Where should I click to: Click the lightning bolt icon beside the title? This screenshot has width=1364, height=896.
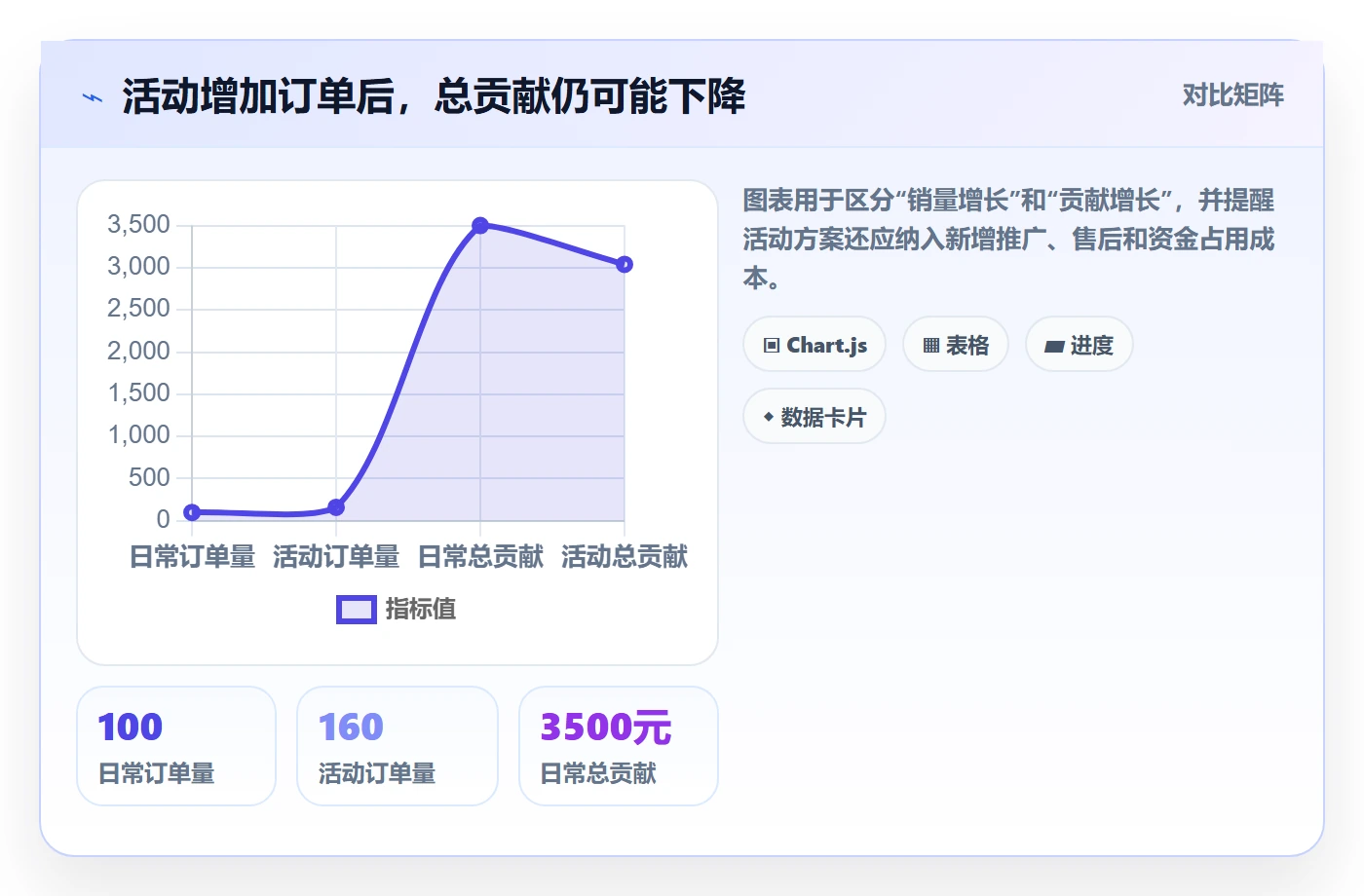[x=93, y=97]
